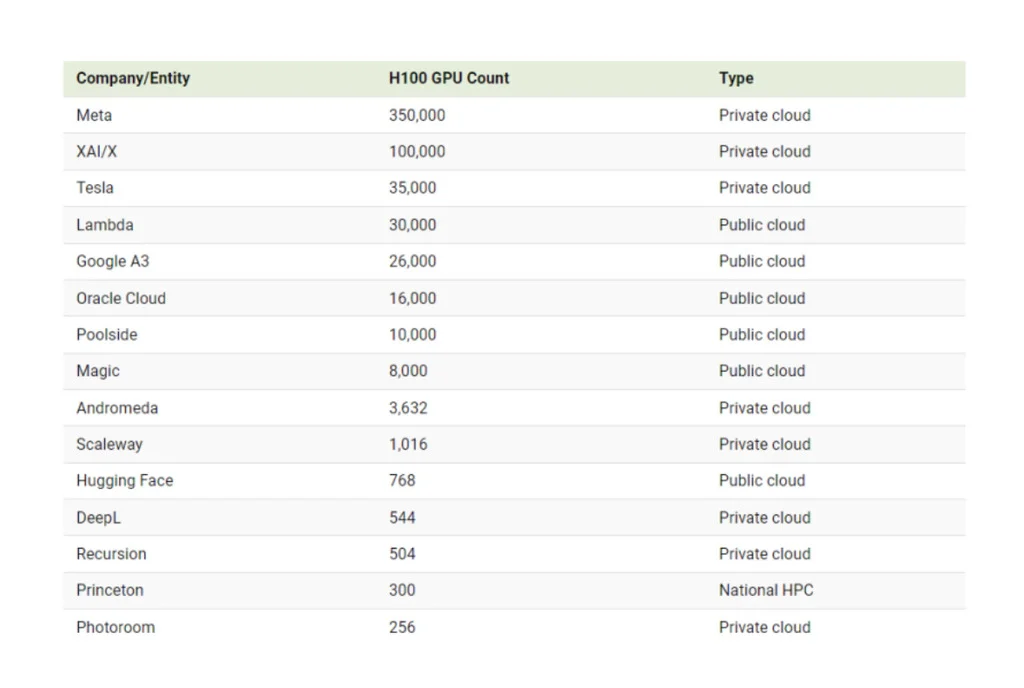1024x688 pixels.
Task: Select the Lambda row name
Action: coord(104,225)
